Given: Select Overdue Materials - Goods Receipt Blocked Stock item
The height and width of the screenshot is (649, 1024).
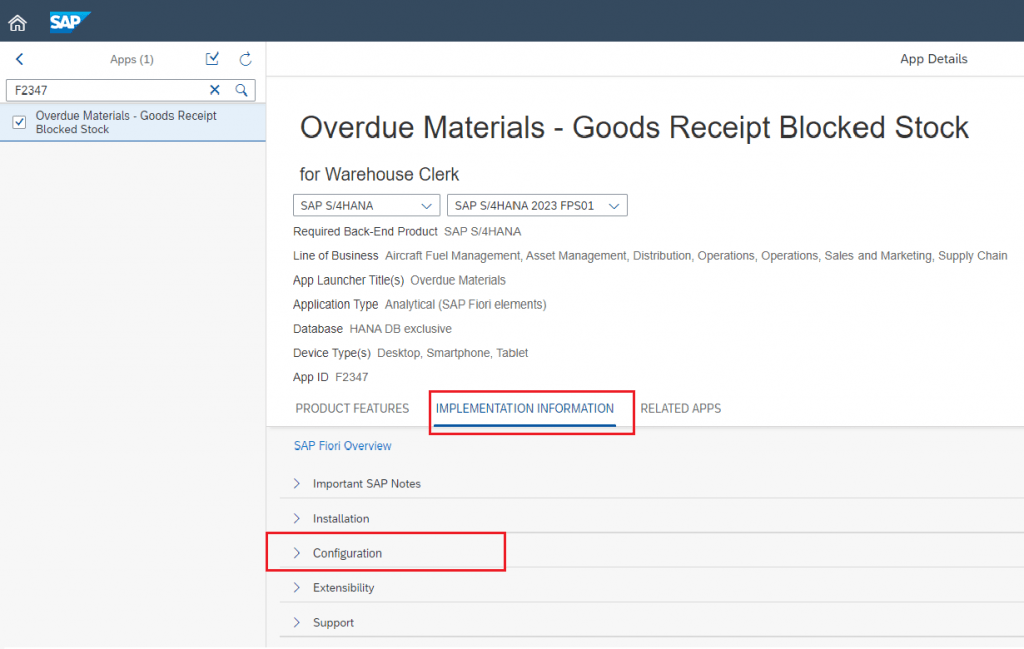Looking at the screenshot, I should (x=133, y=122).
